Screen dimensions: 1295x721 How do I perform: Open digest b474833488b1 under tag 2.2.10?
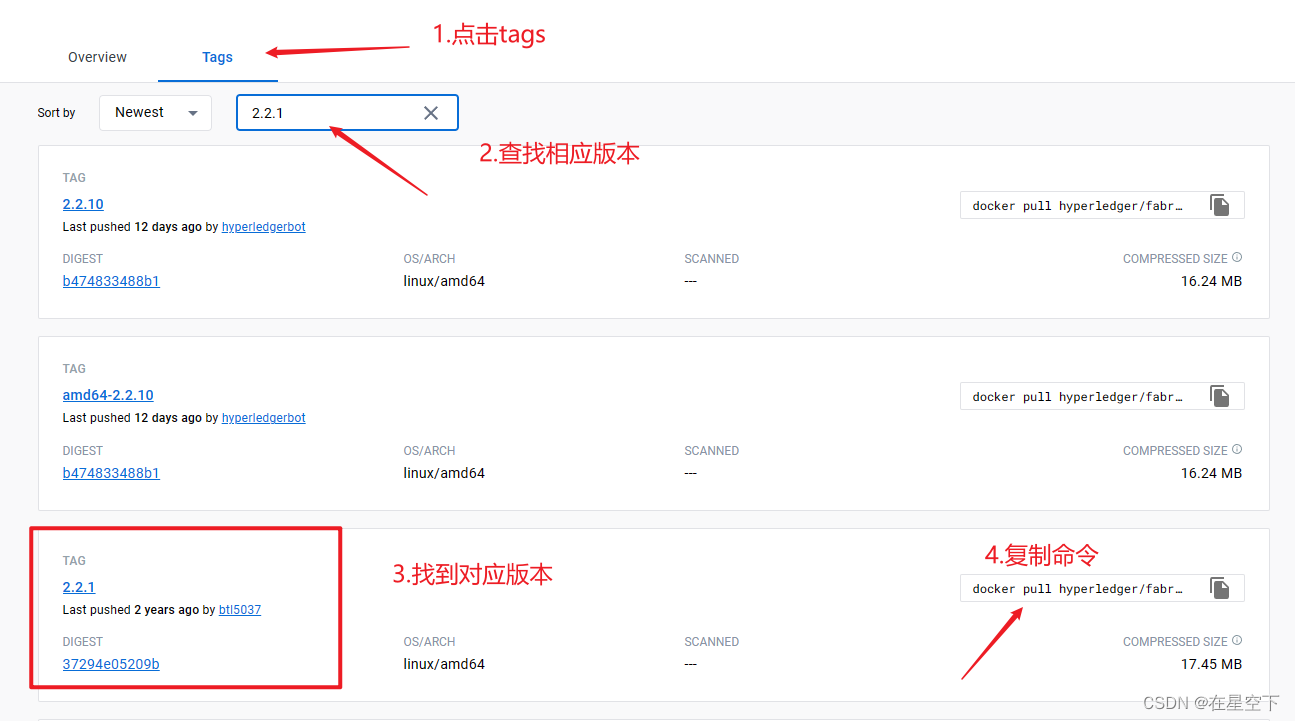[111, 281]
